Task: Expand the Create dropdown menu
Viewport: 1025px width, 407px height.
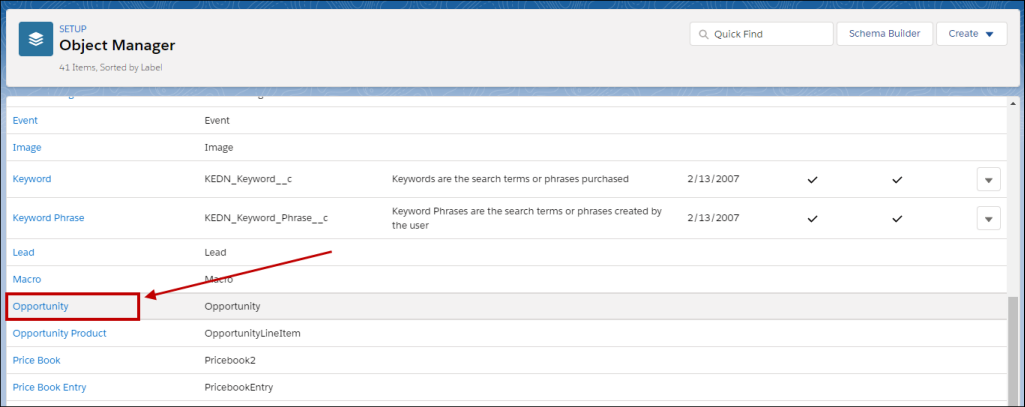Action: point(970,34)
